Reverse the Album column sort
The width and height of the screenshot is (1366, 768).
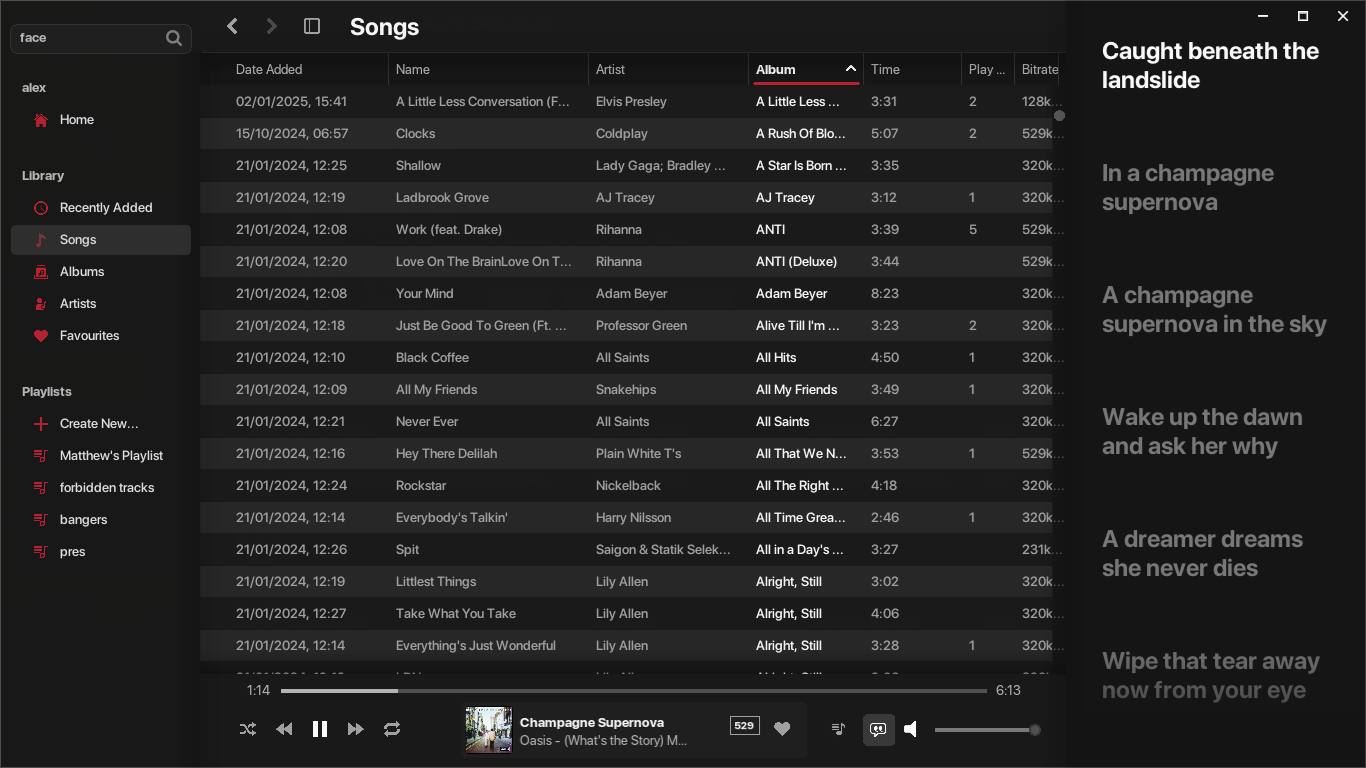pos(806,69)
